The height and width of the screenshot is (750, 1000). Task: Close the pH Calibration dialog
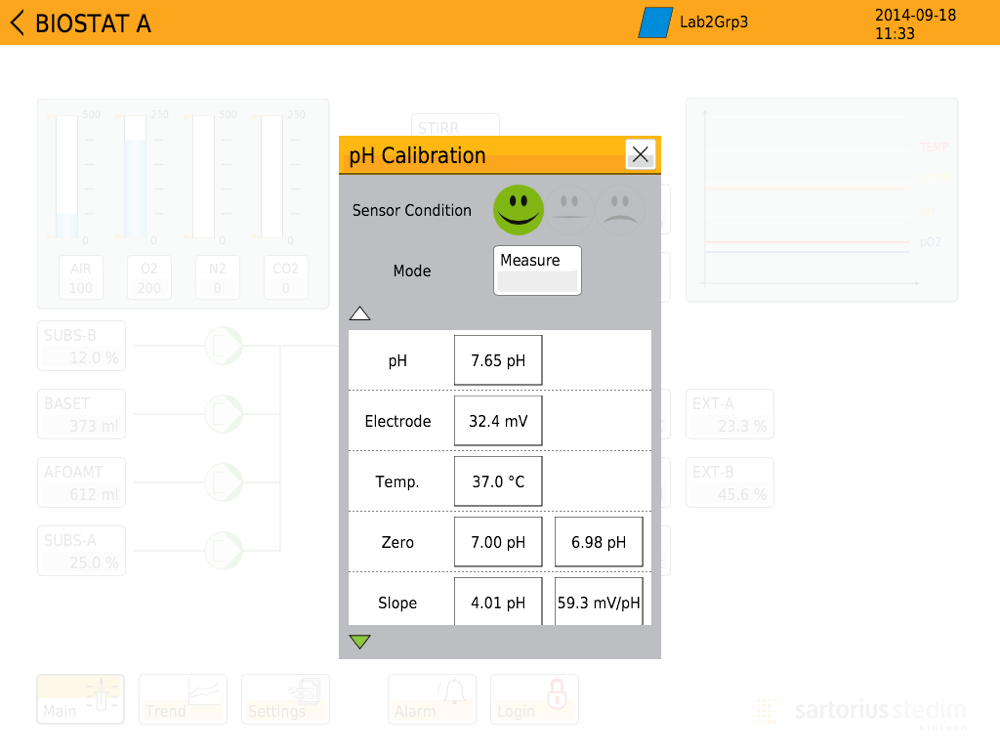[x=640, y=154]
